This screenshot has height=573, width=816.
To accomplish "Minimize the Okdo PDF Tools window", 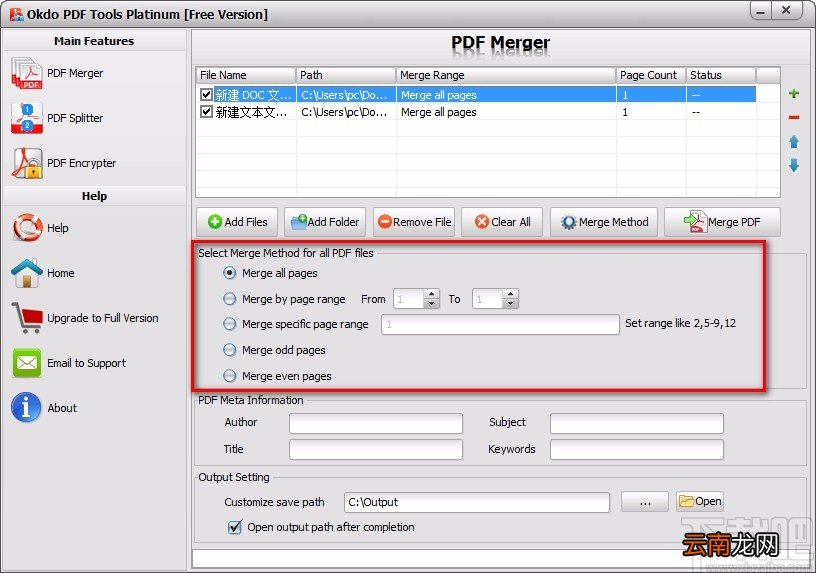I will 761,11.
